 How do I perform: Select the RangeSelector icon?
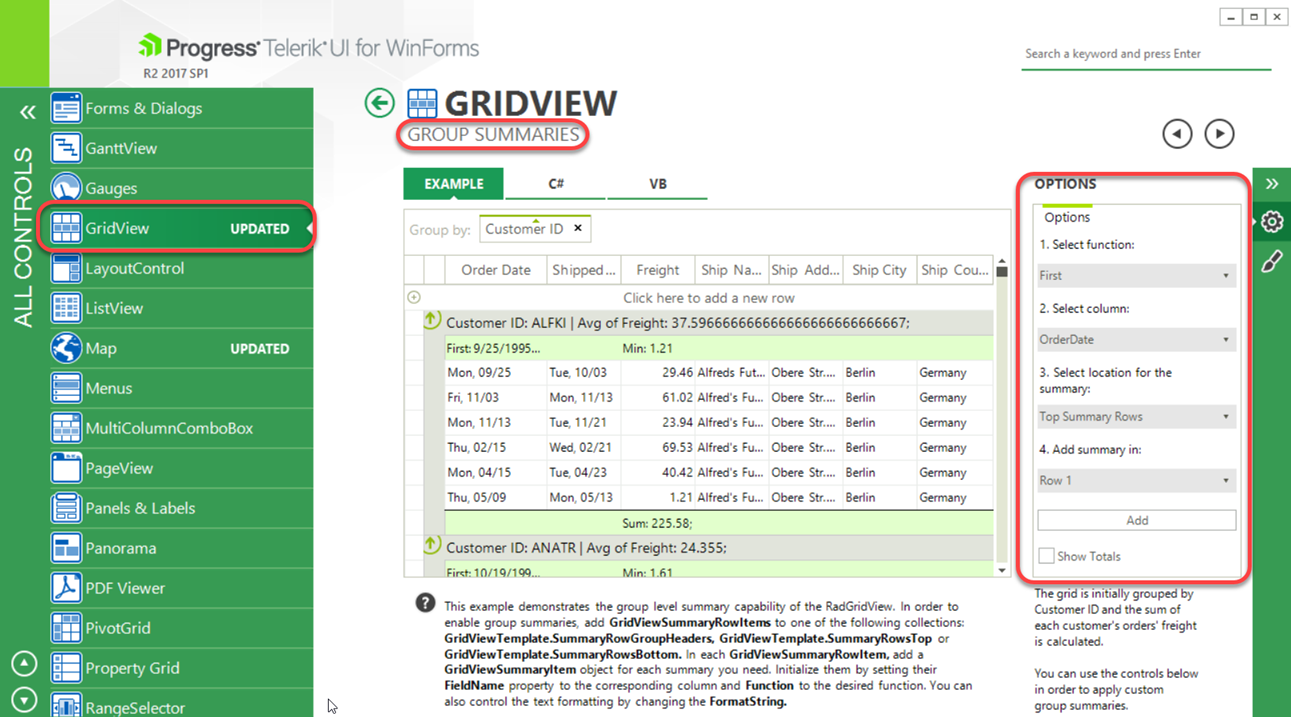(66, 705)
